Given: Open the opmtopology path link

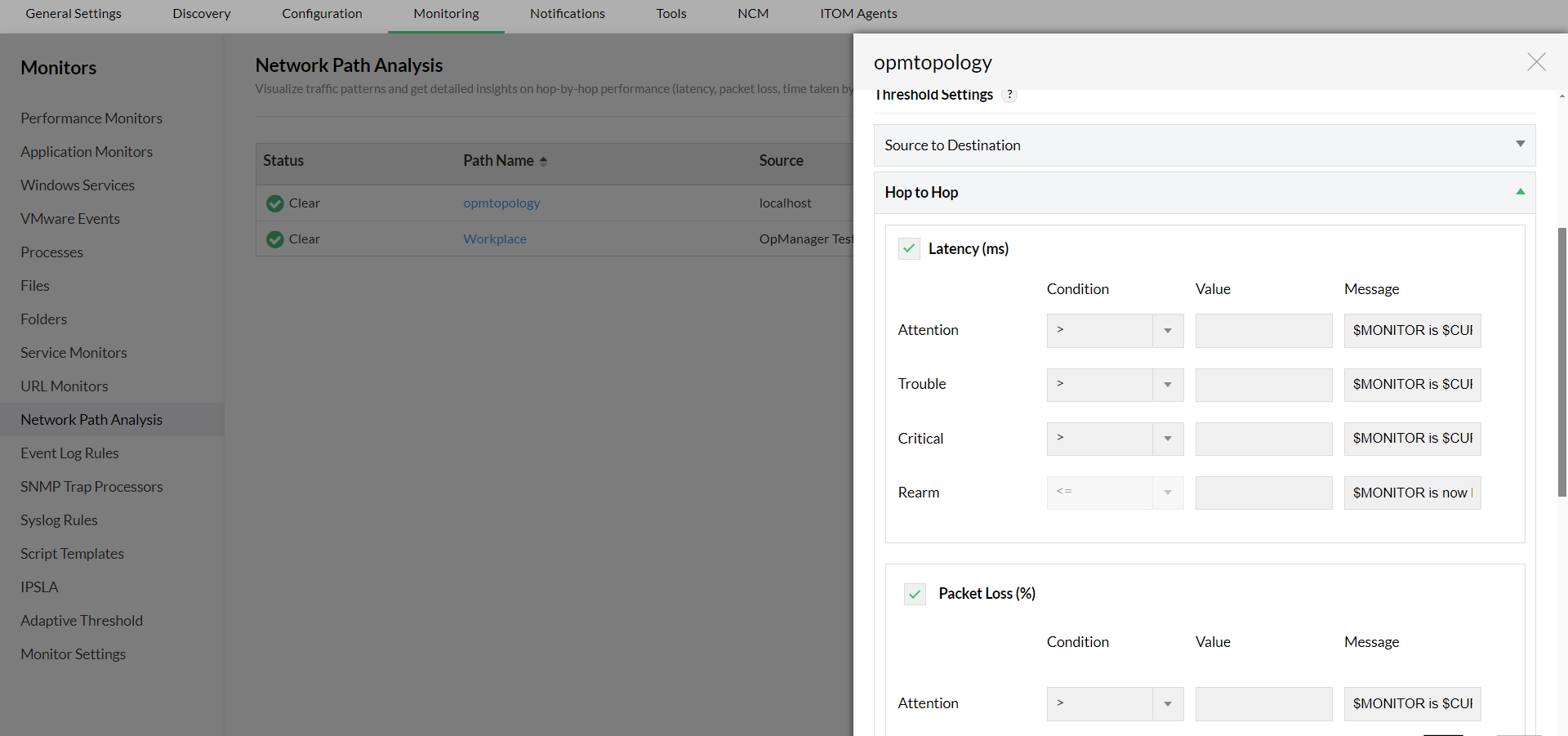Looking at the screenshot, I should [501, 203].
